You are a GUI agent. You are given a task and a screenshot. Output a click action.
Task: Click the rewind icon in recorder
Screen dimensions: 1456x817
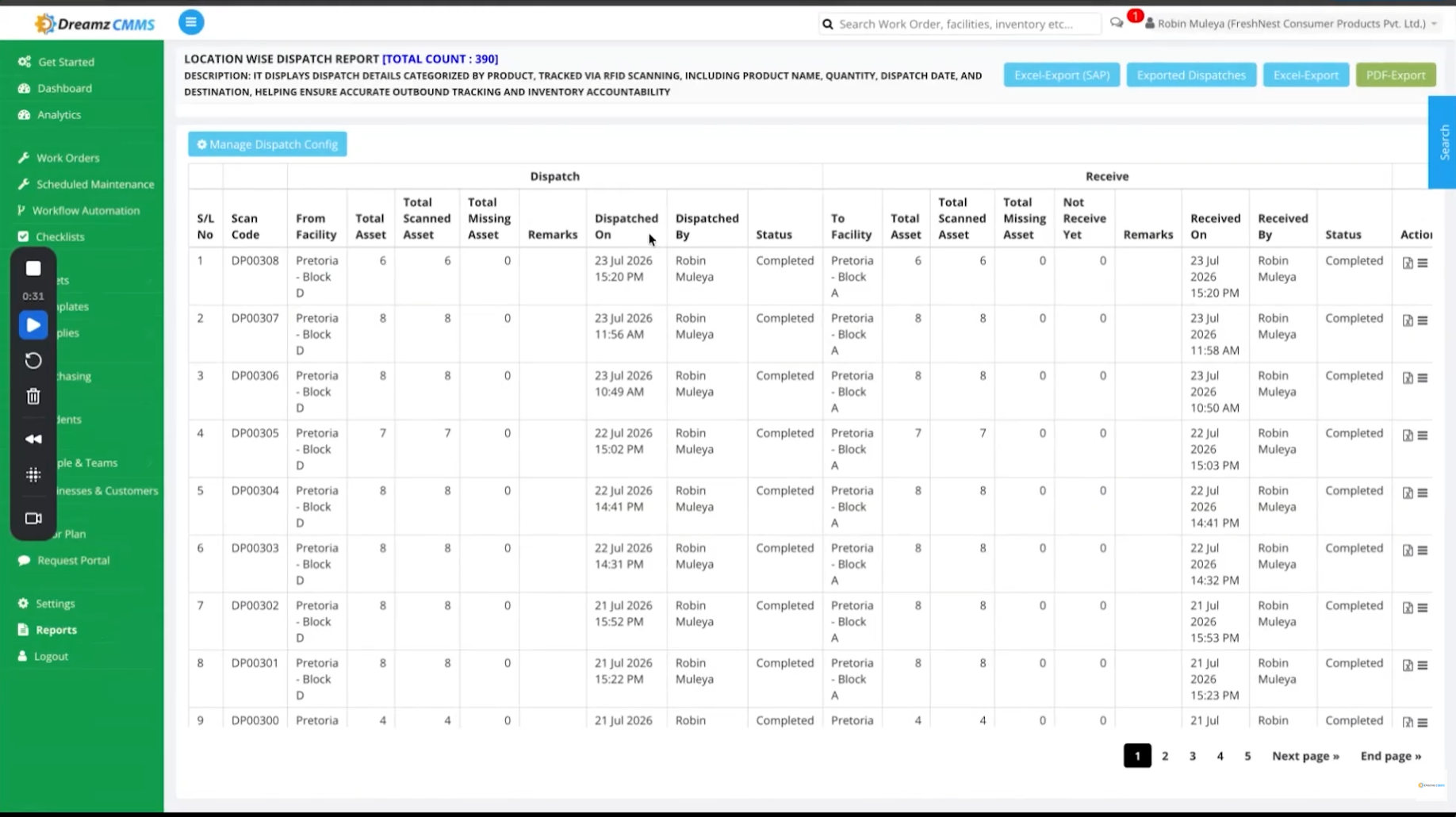click(x=33, y=439)
